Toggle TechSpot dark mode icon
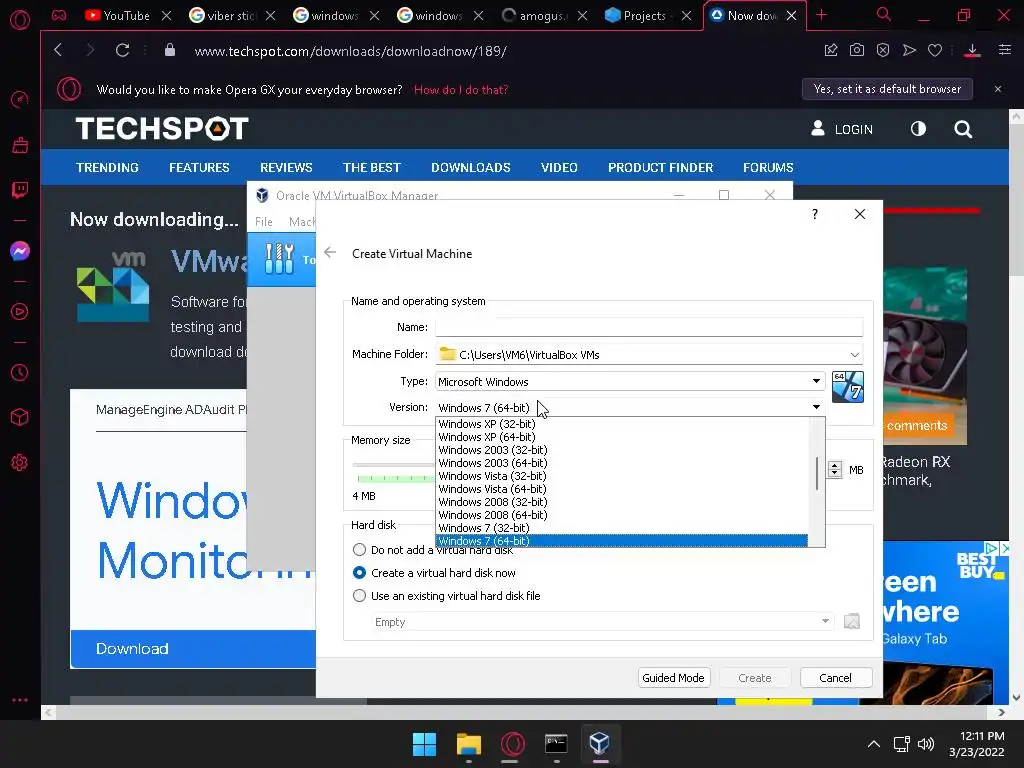The width and height of the screenshot is (1024, 768). click(918, 129)
